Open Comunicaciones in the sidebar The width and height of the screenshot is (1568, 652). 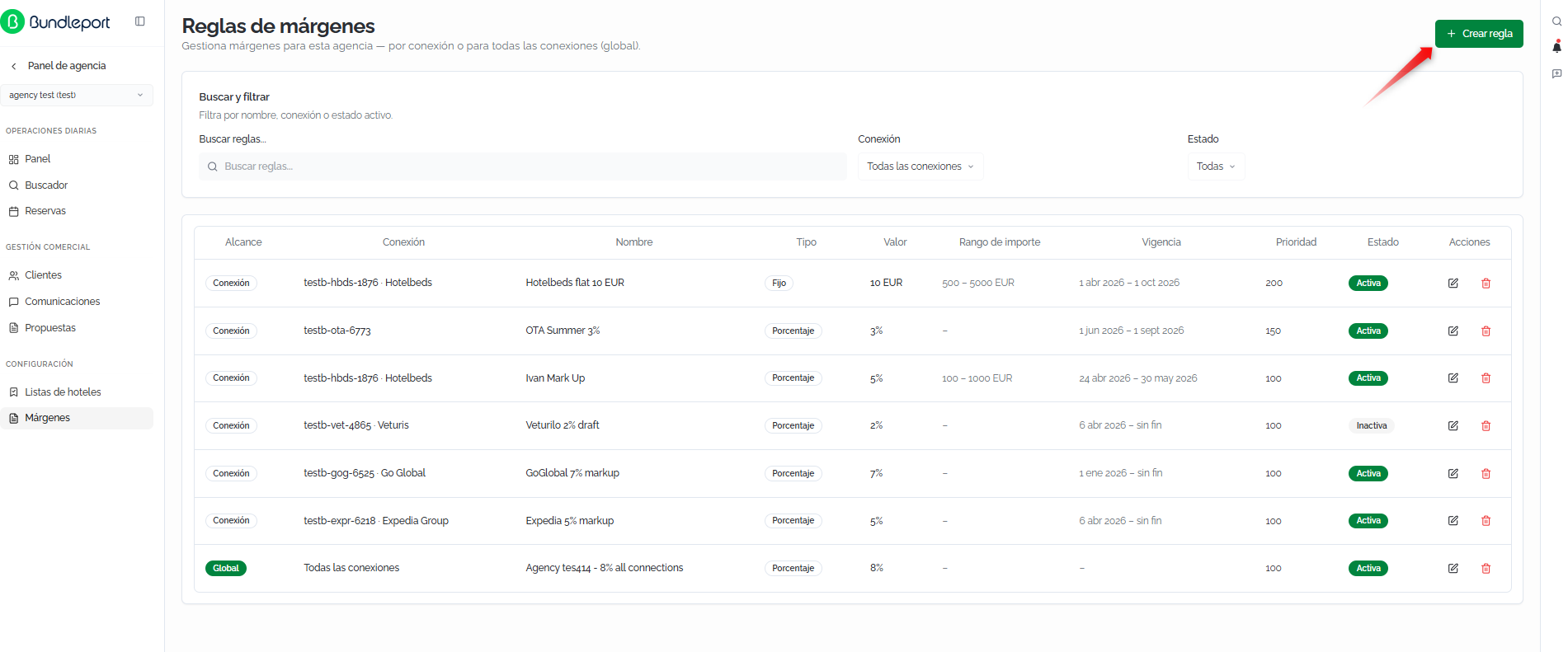pyautogui.click(x=77, y=302)
